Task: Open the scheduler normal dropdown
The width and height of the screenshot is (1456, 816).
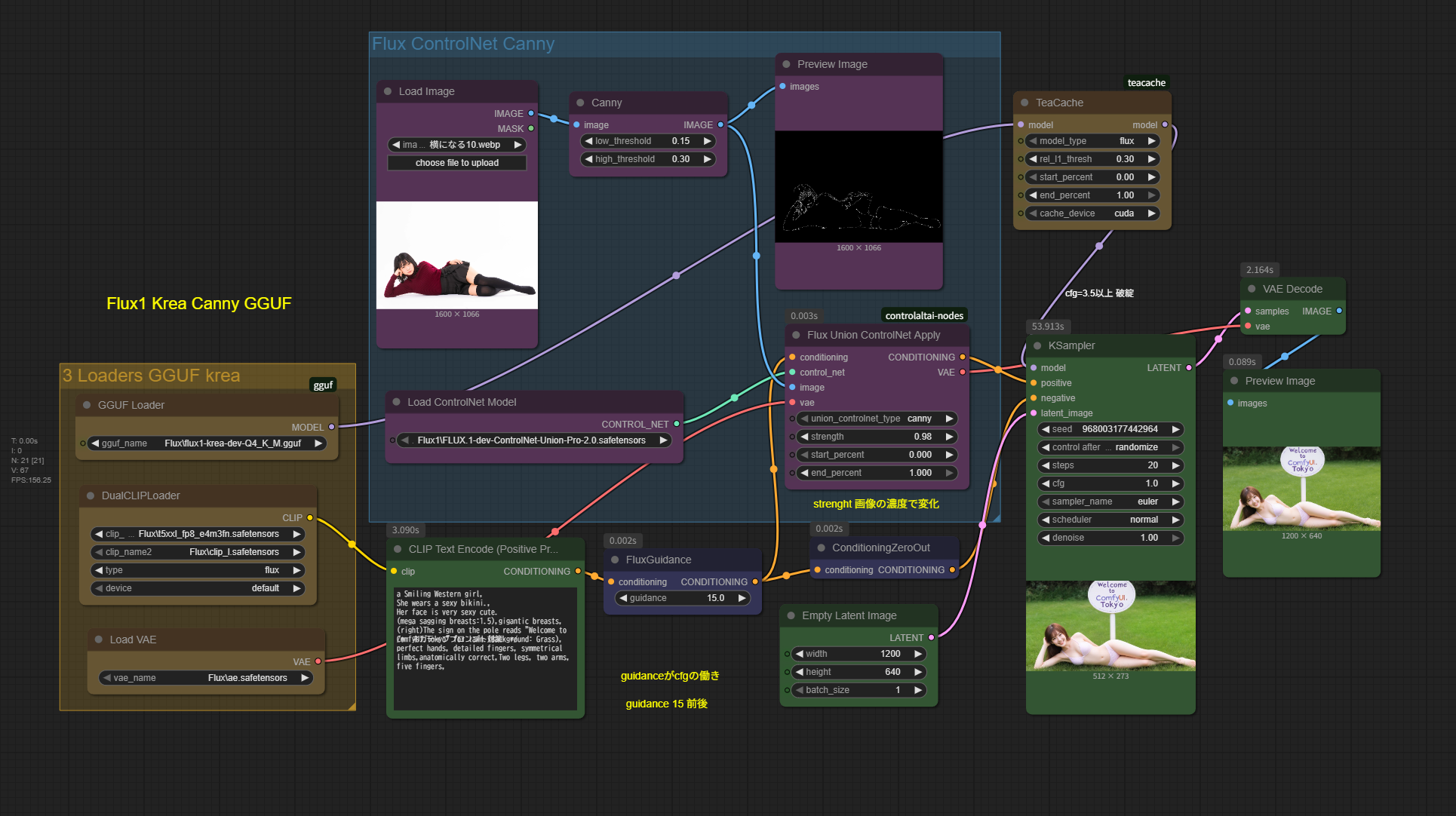Action: pos(1110,520)
